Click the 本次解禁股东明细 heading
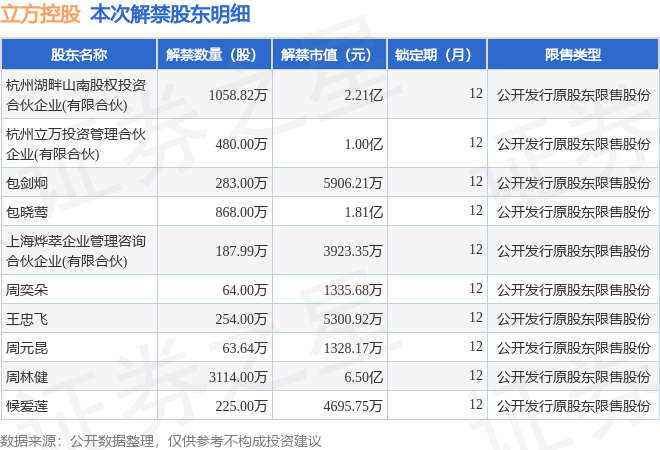This screenshot has height=450, width=660. pos(170,14)
